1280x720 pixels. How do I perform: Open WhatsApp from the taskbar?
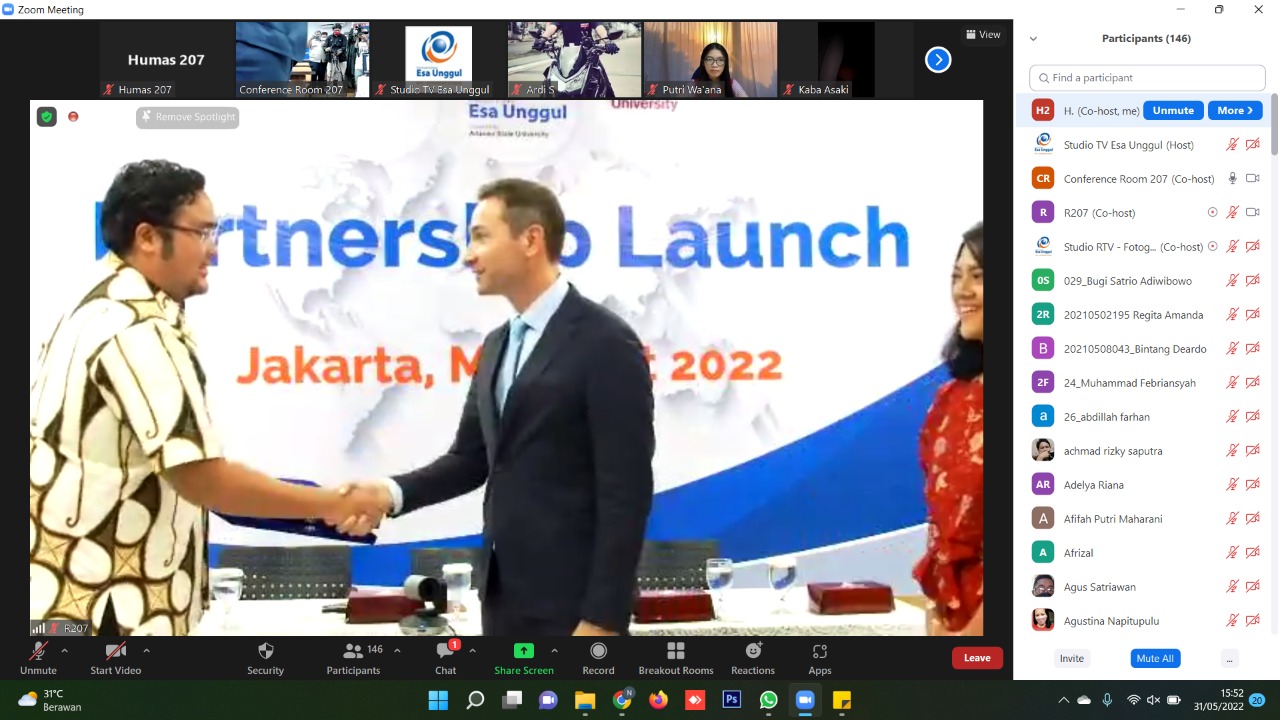pos(768,700)
